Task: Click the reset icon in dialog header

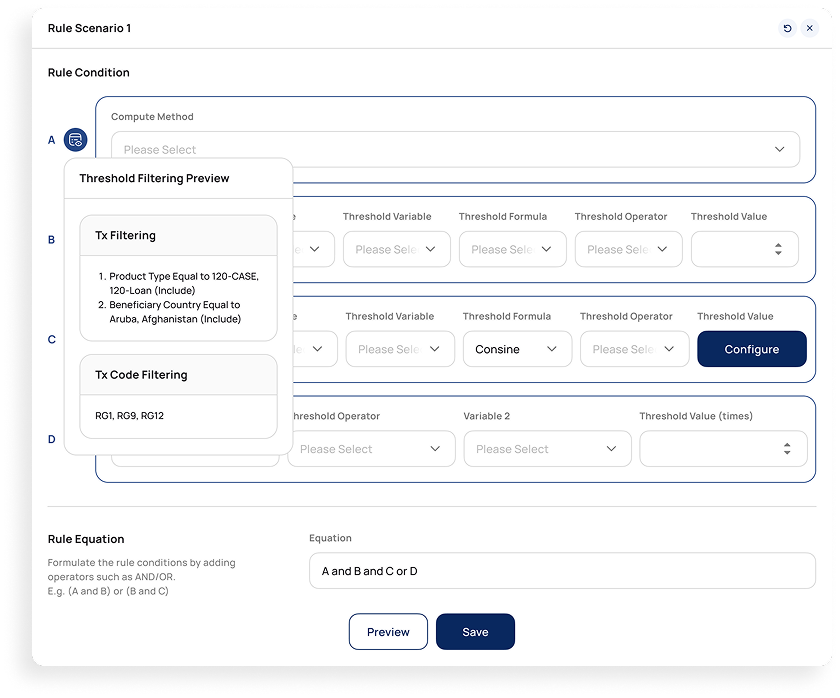Action: pyautogui.click(x=787, y=28)
